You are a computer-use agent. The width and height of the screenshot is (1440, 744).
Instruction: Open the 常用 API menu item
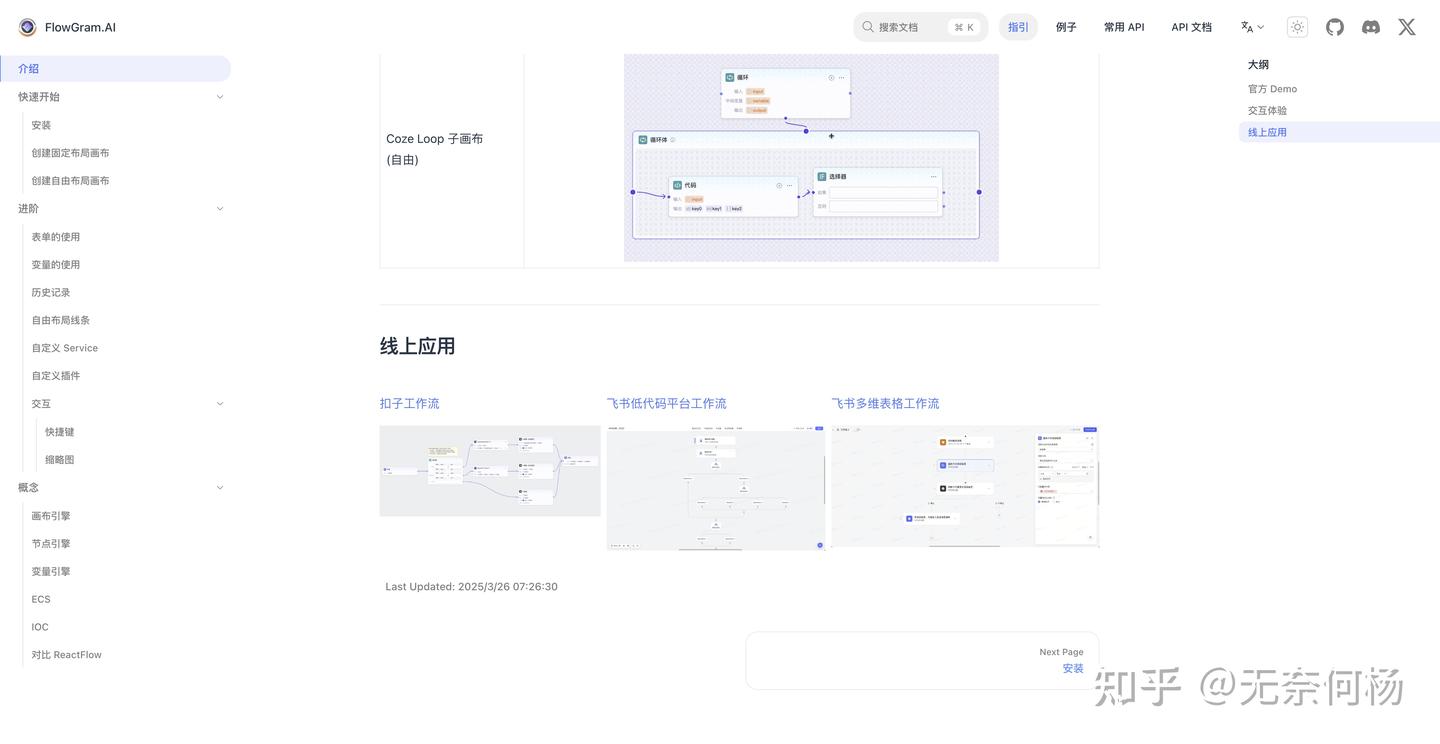tap(1123, 26)
